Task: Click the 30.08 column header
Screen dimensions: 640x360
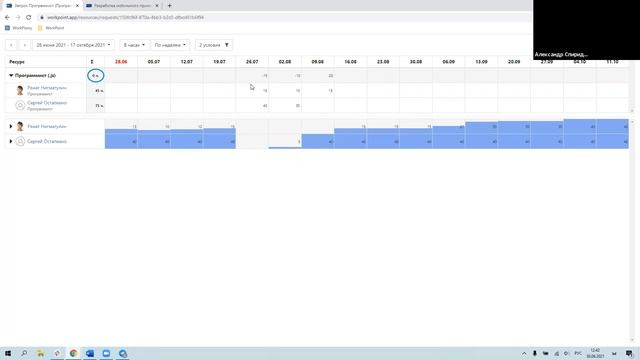Action: [416, 62]
